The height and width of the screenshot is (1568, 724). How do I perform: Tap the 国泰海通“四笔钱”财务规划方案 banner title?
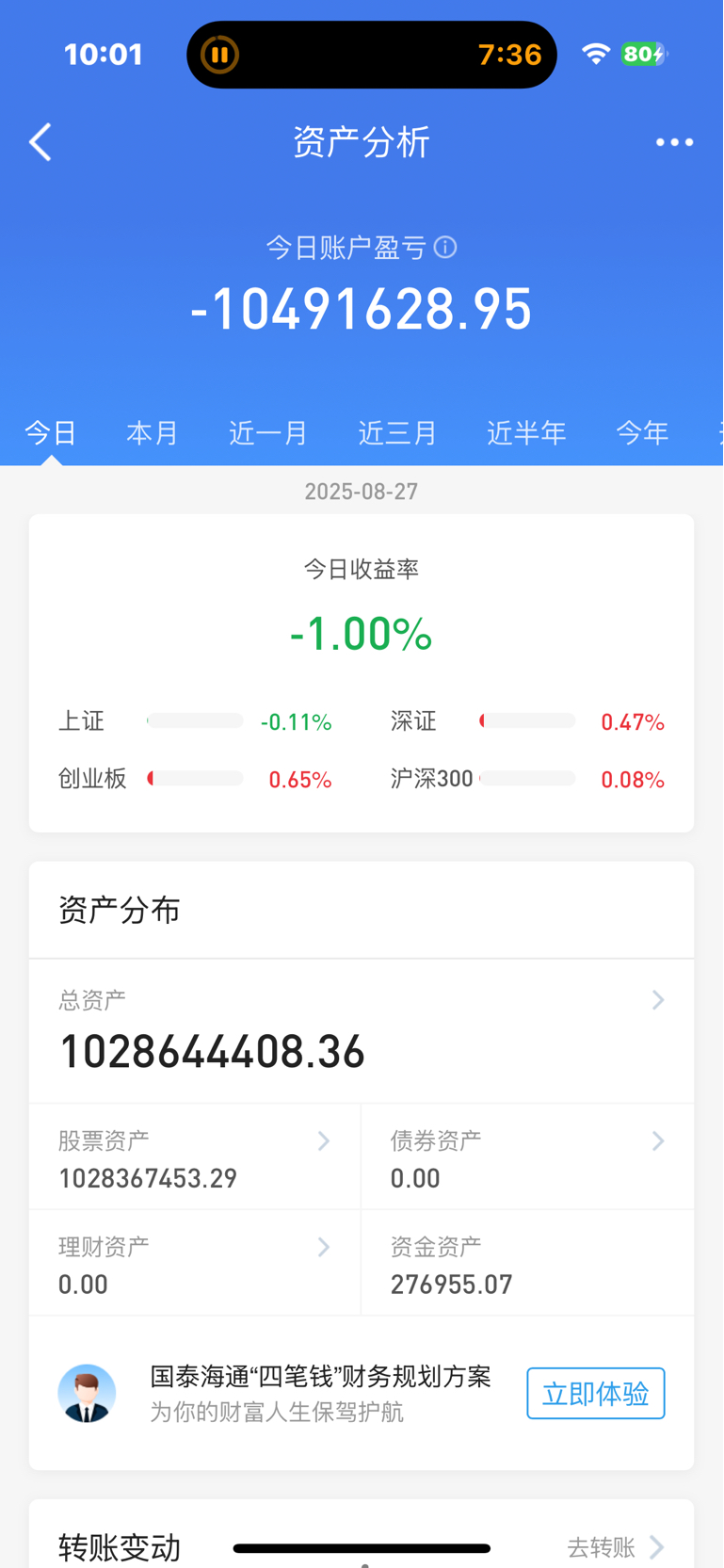tap(321, 1377)
